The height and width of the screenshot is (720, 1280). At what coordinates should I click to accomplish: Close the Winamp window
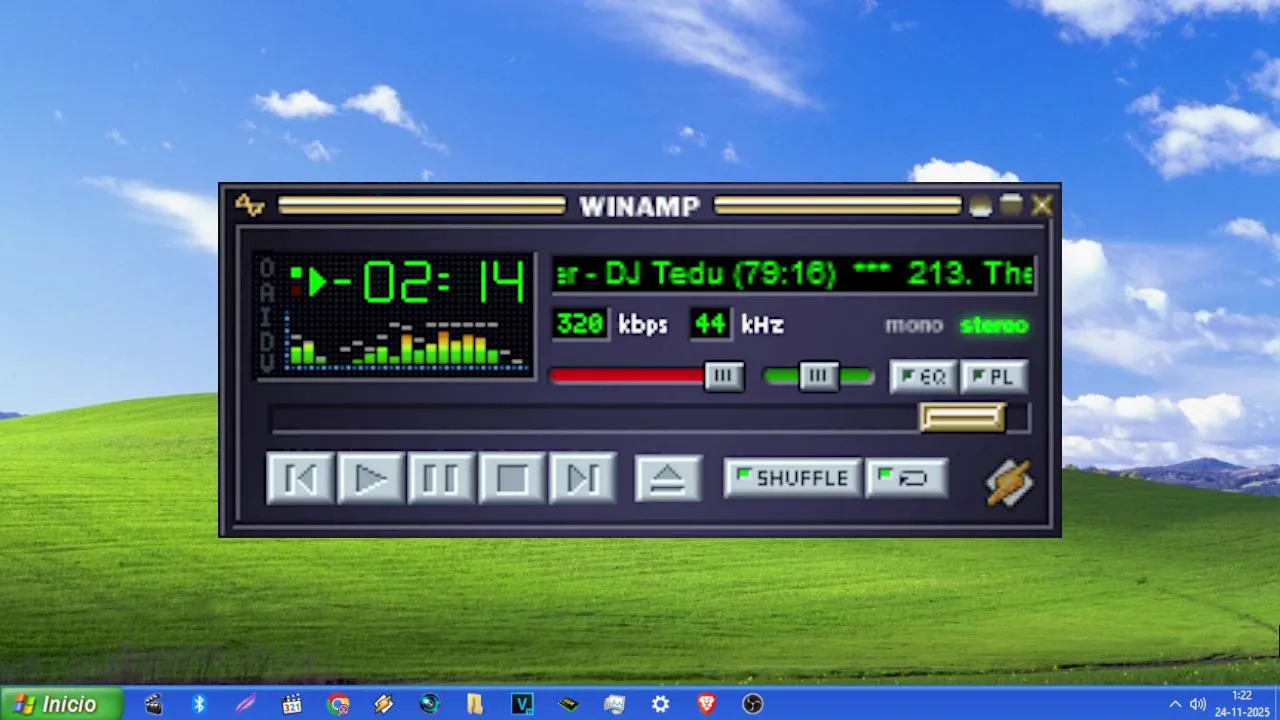click(x=1042, y=205)
